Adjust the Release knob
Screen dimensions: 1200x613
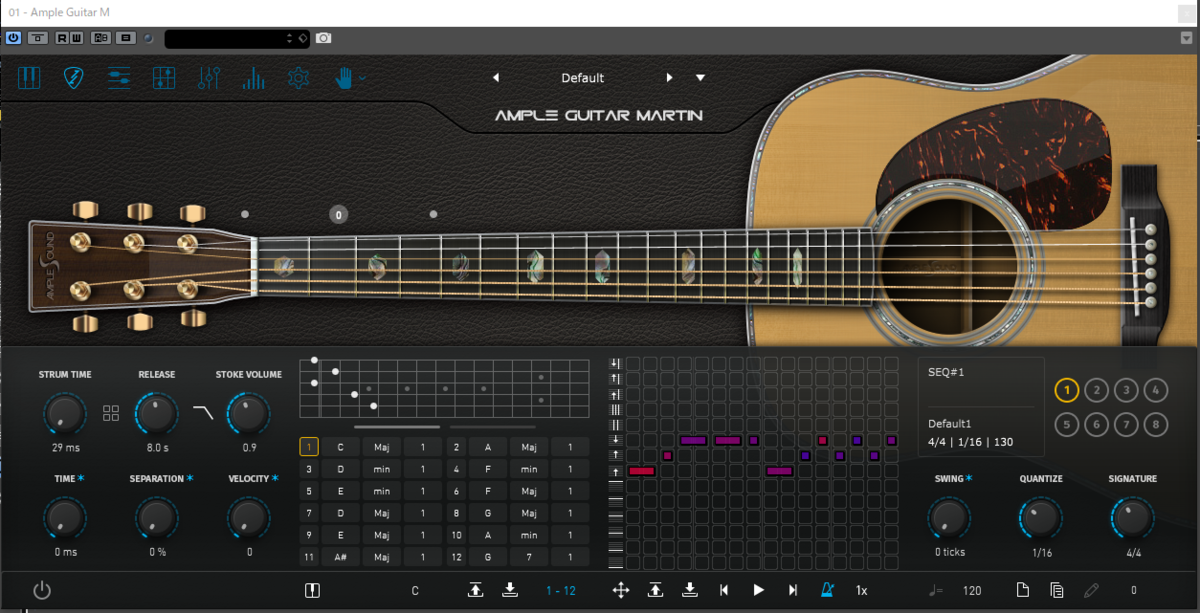click(x=157, y=413)
